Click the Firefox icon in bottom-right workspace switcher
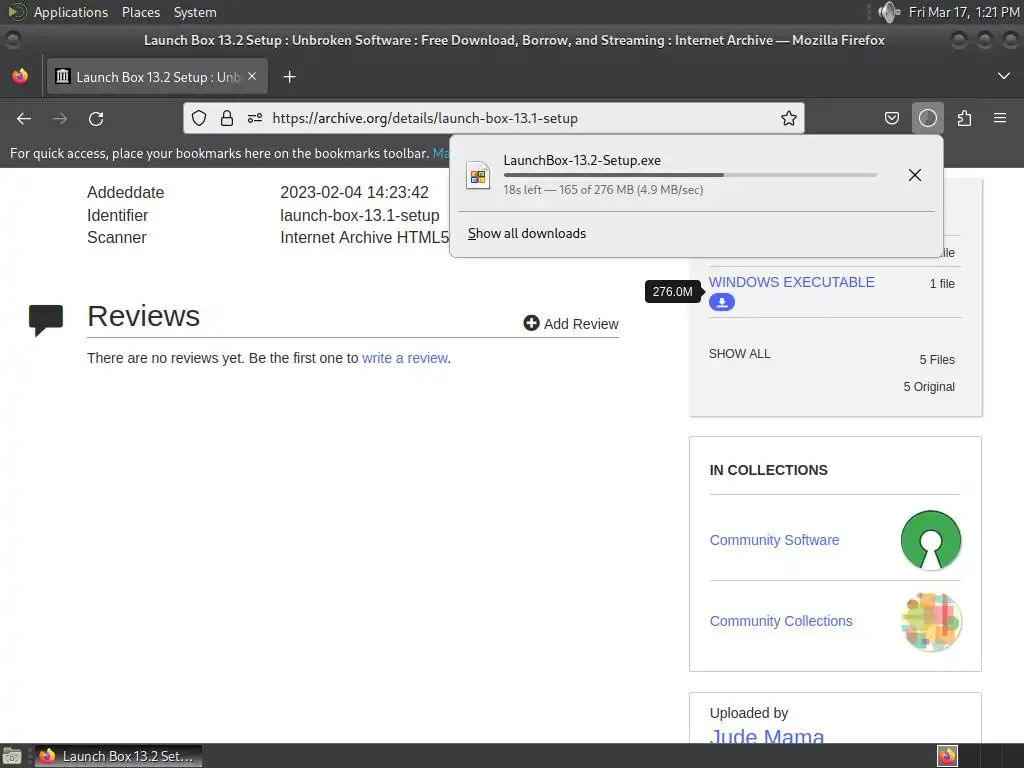Viewport: 1024px width, 768px height. pos(947,756)
